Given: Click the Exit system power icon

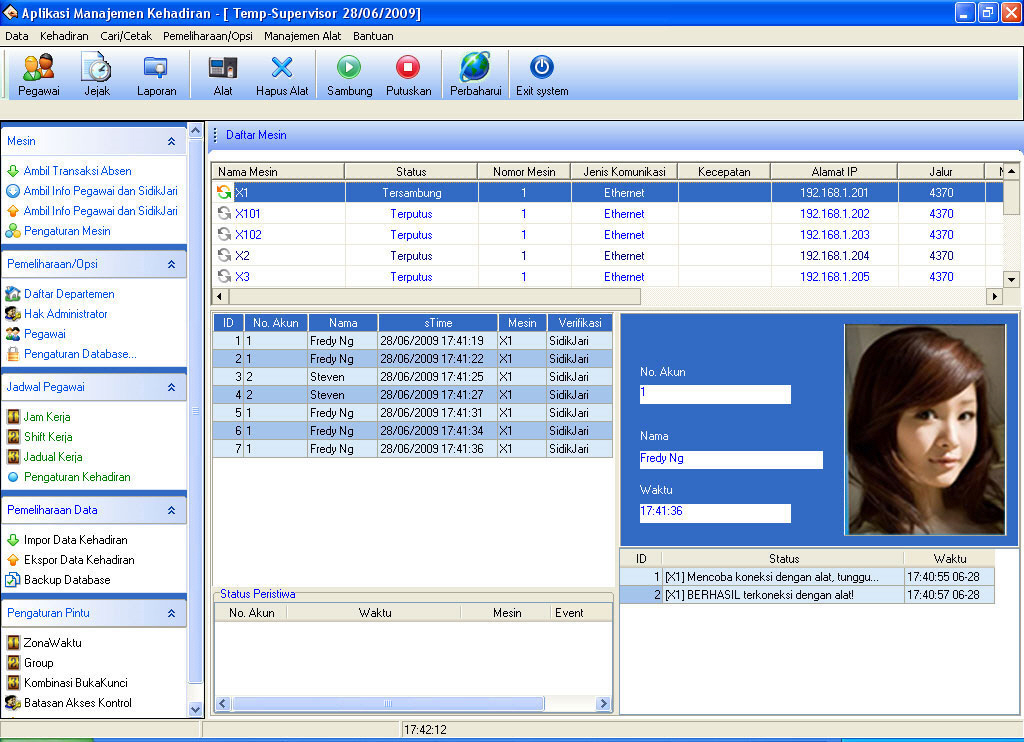Looking at the screenshot, I should coord(542,75).
